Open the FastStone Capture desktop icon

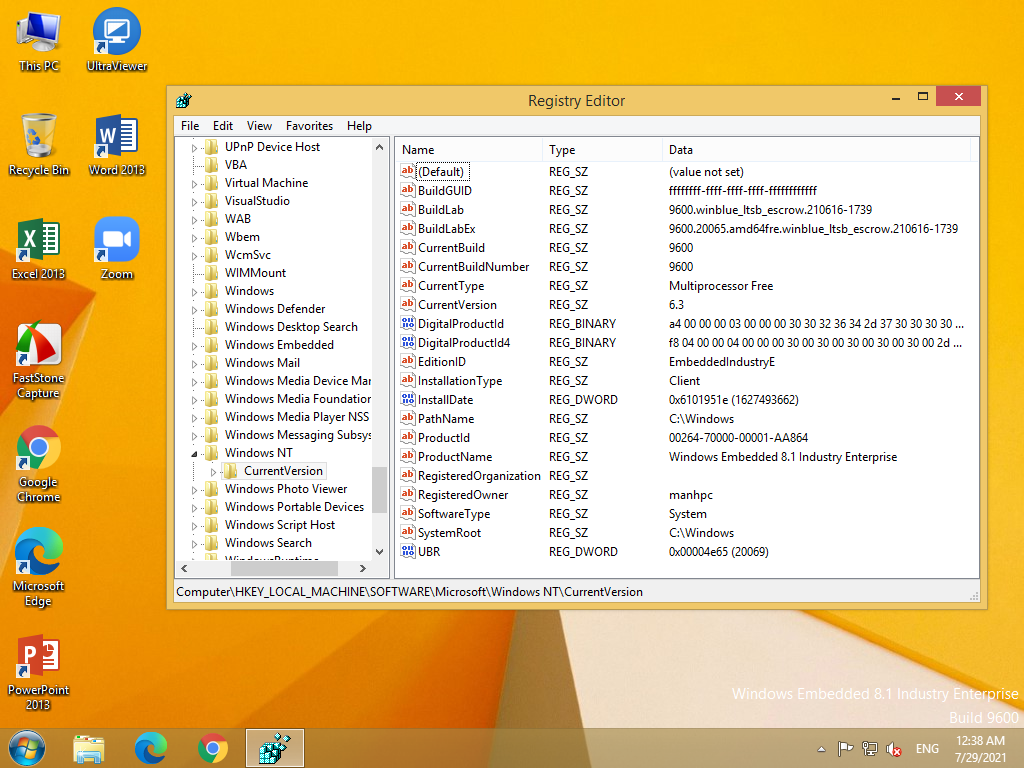pos(38,346)
